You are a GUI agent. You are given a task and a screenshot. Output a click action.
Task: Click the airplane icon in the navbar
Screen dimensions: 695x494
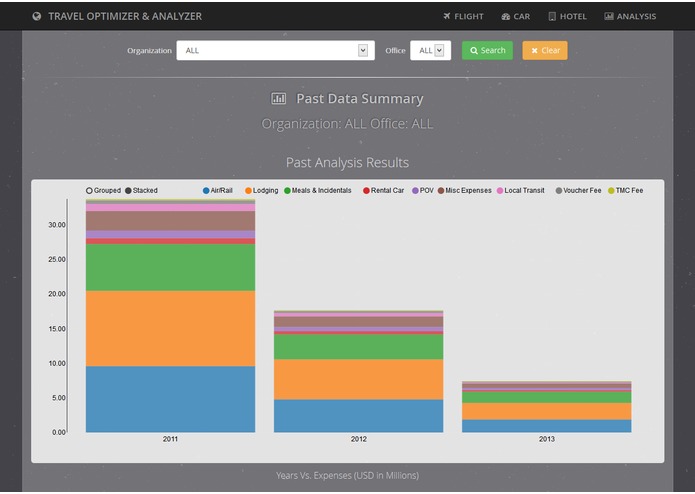click(x=447, y=16)
